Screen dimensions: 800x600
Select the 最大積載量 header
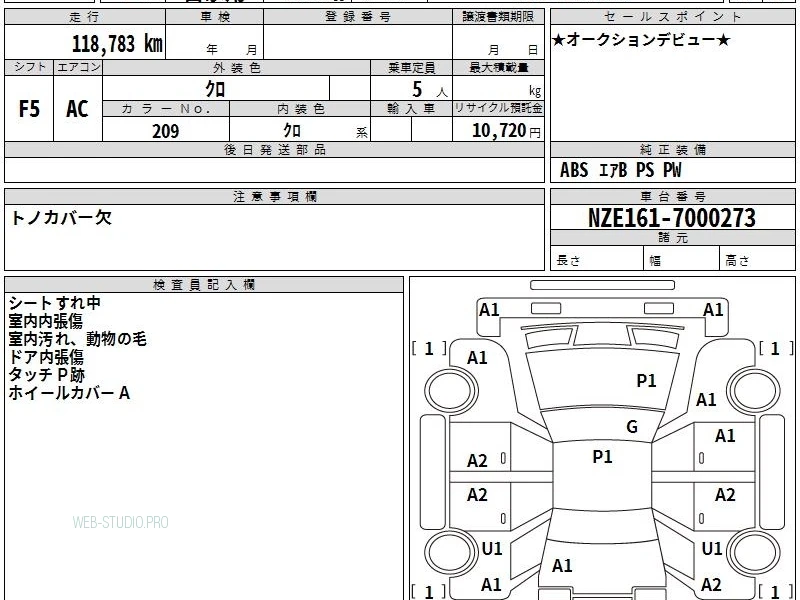click(x=498, y=68)
